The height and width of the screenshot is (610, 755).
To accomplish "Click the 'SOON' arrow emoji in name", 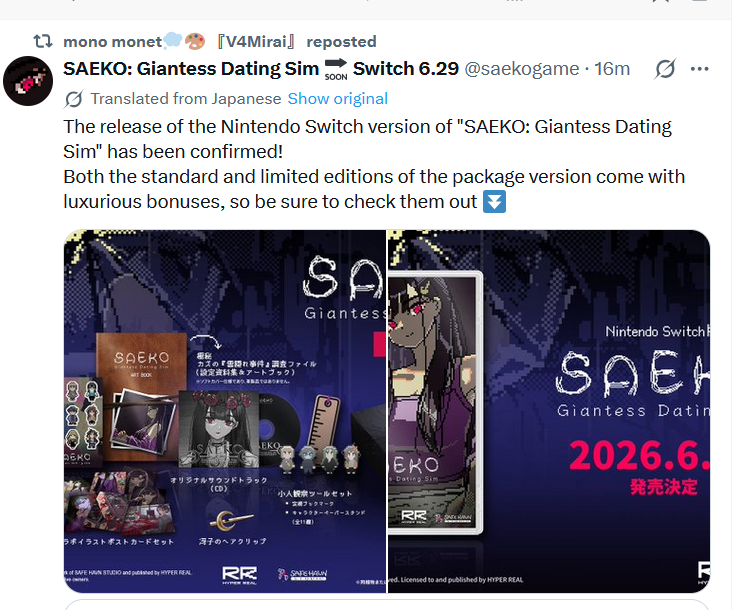I will pyautogui.click(x=336, y=69).
